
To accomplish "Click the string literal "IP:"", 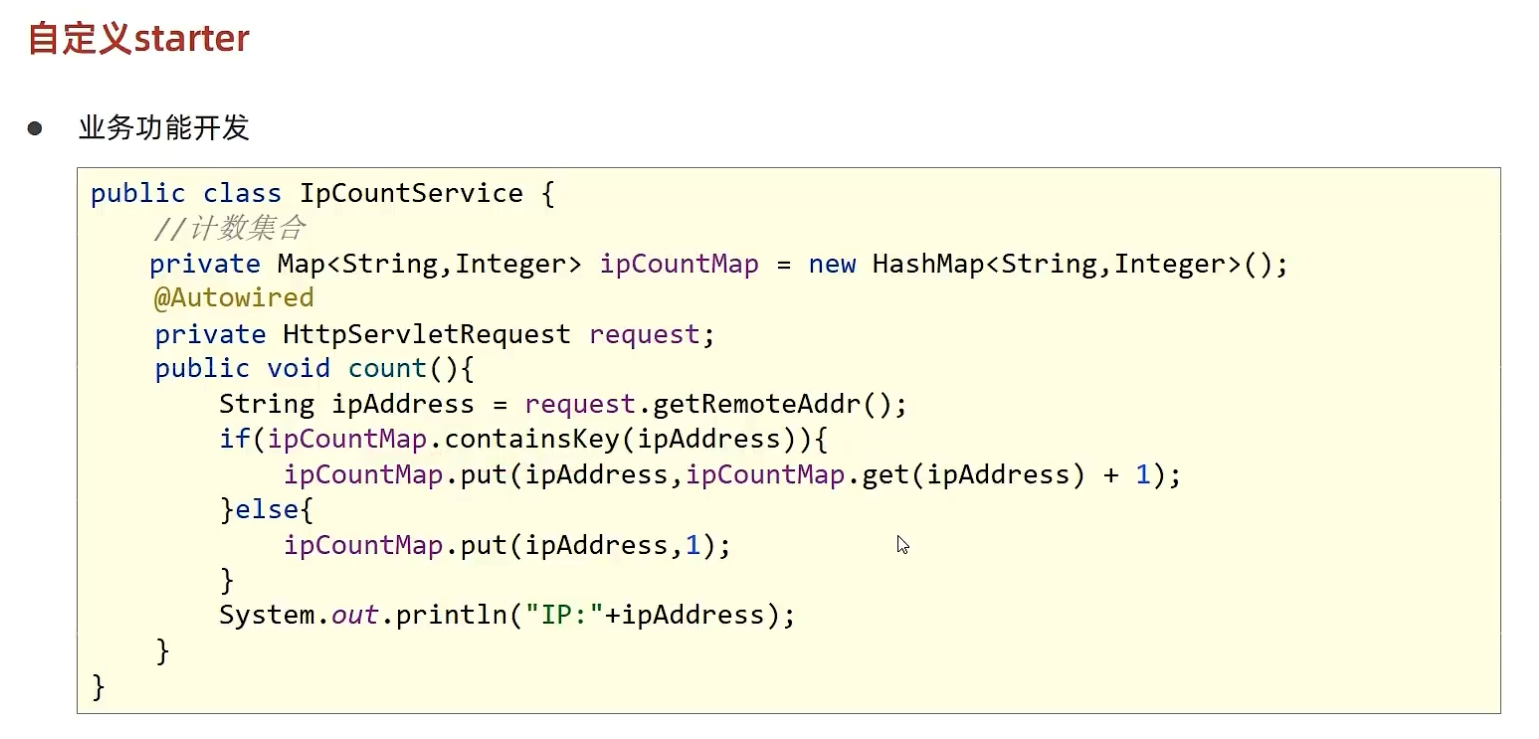I will tap(563, 615).
